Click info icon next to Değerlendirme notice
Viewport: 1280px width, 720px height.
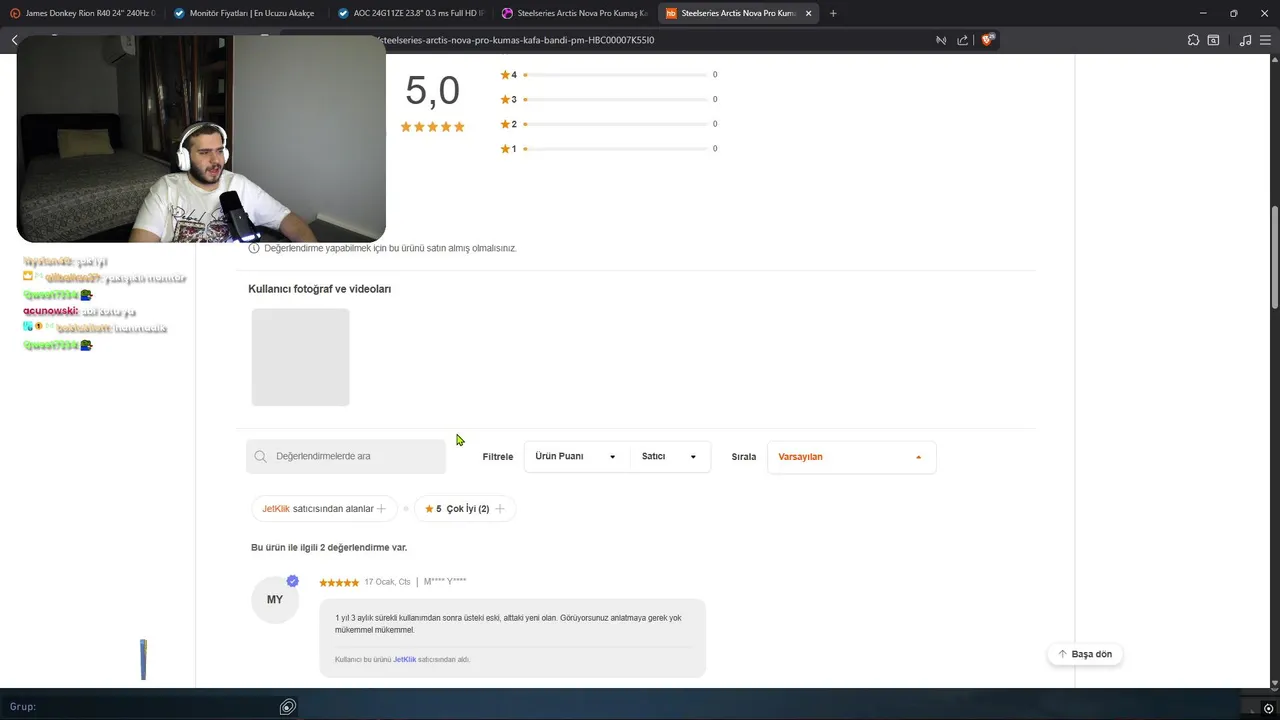point(254,248)
